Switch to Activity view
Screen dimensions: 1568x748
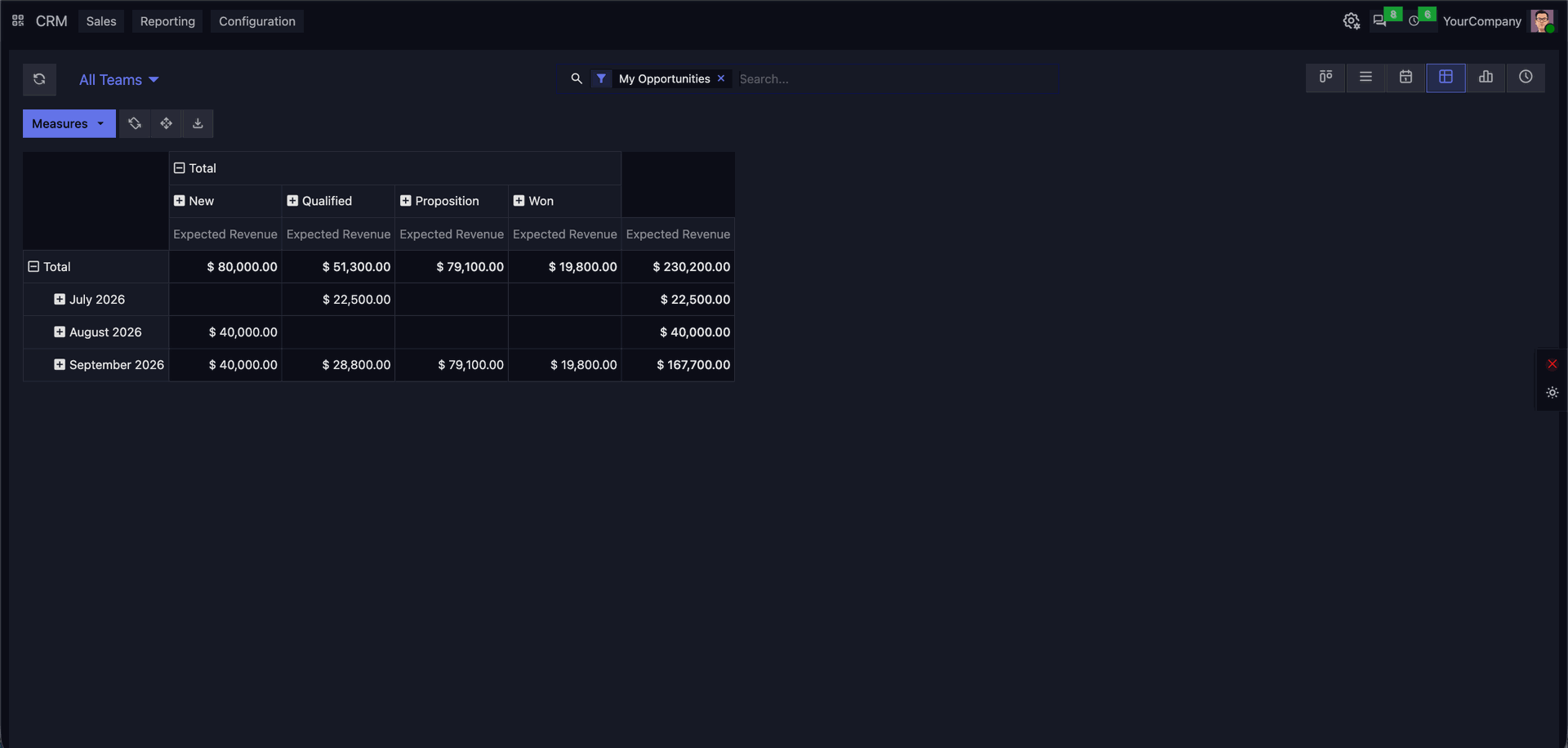pyautogui.click(x=1526, y=78)
